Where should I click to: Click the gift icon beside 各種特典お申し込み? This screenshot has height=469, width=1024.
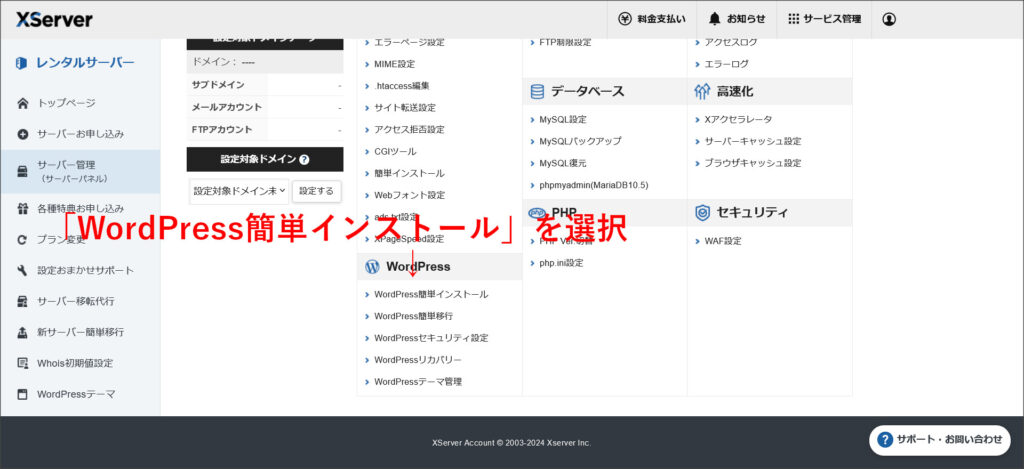click(23, 208)
